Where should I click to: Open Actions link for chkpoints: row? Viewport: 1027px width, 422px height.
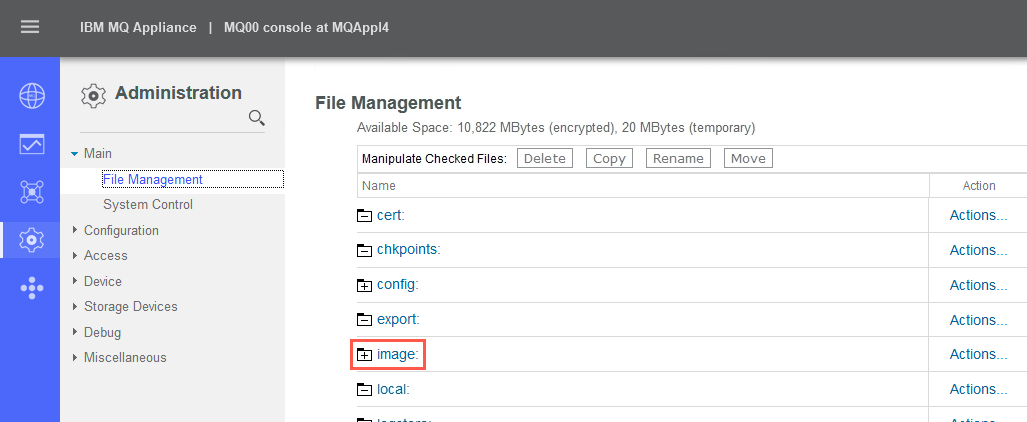[979, 250]
